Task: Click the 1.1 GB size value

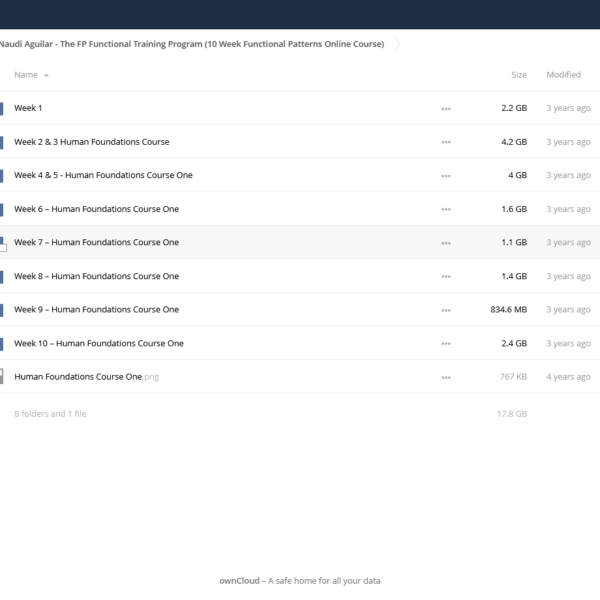Action: [514, 242]
